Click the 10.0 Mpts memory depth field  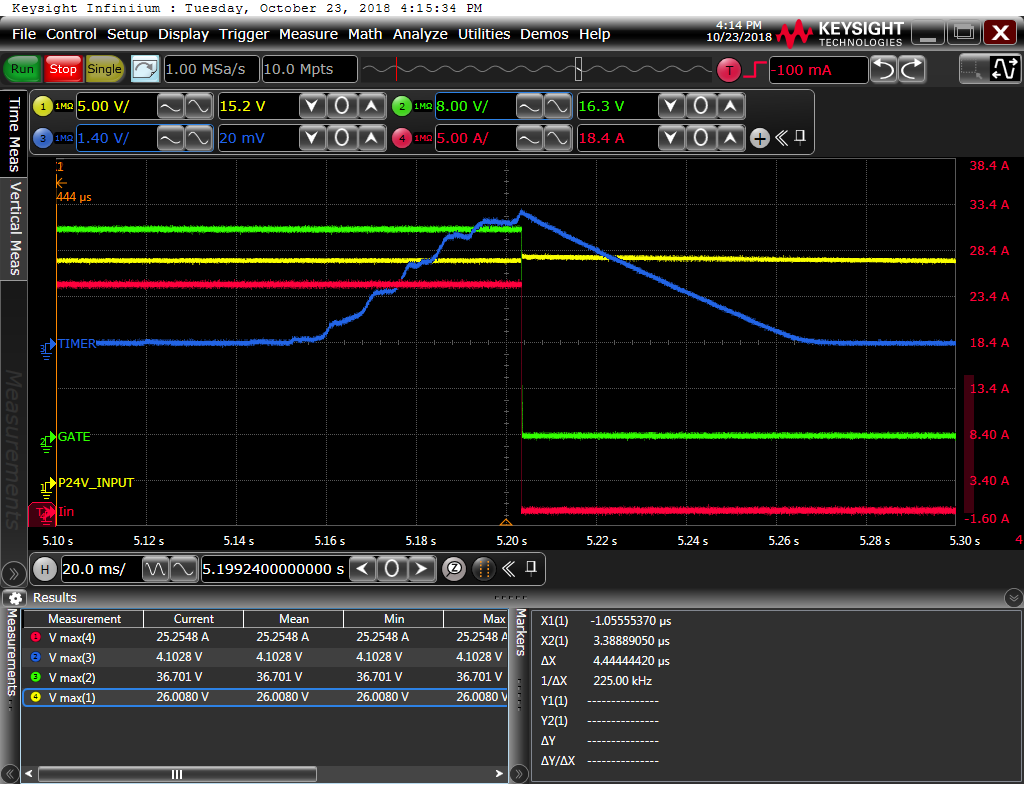tap(310, 69)
